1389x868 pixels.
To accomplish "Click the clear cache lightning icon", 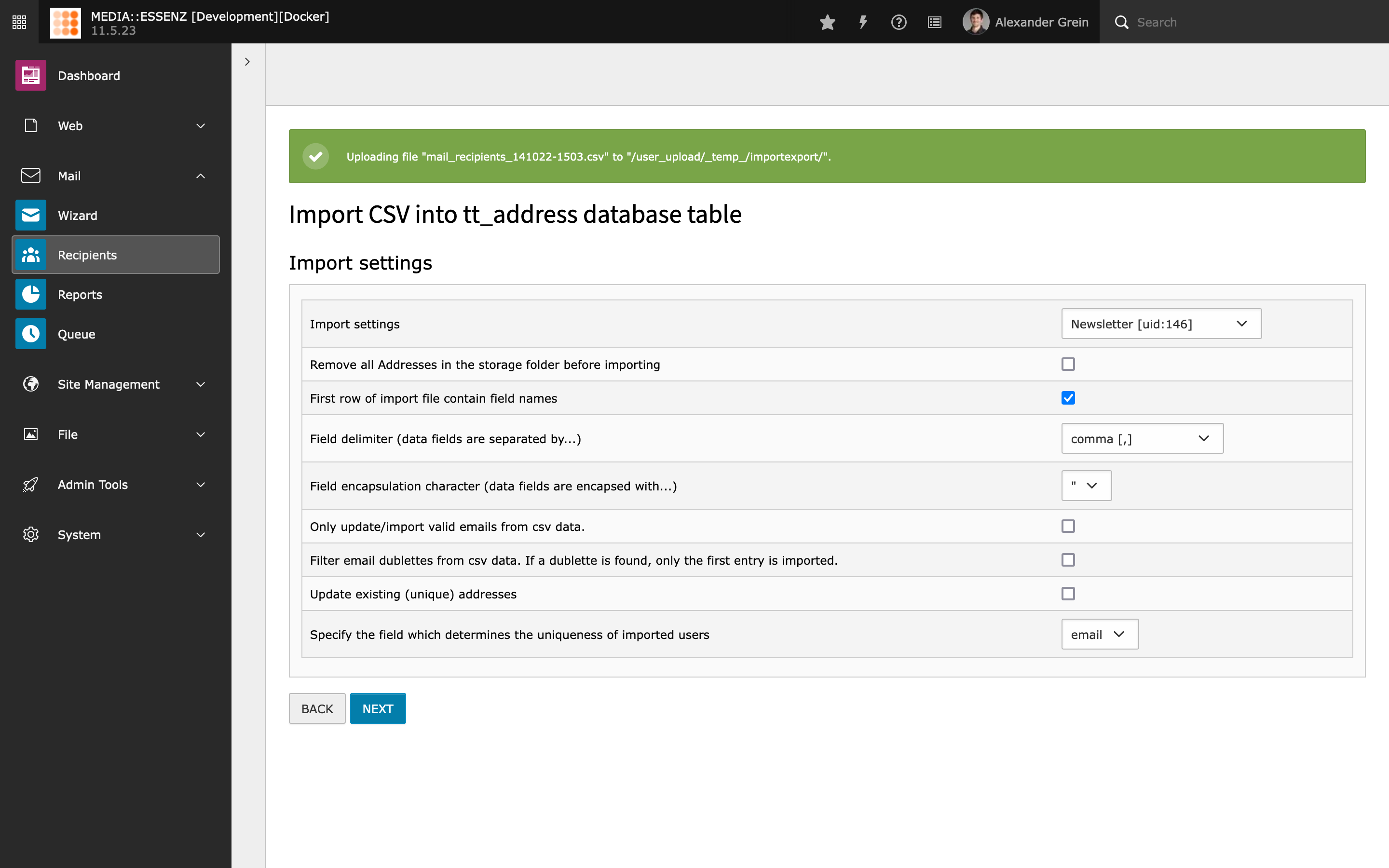I will click(863, 22).
